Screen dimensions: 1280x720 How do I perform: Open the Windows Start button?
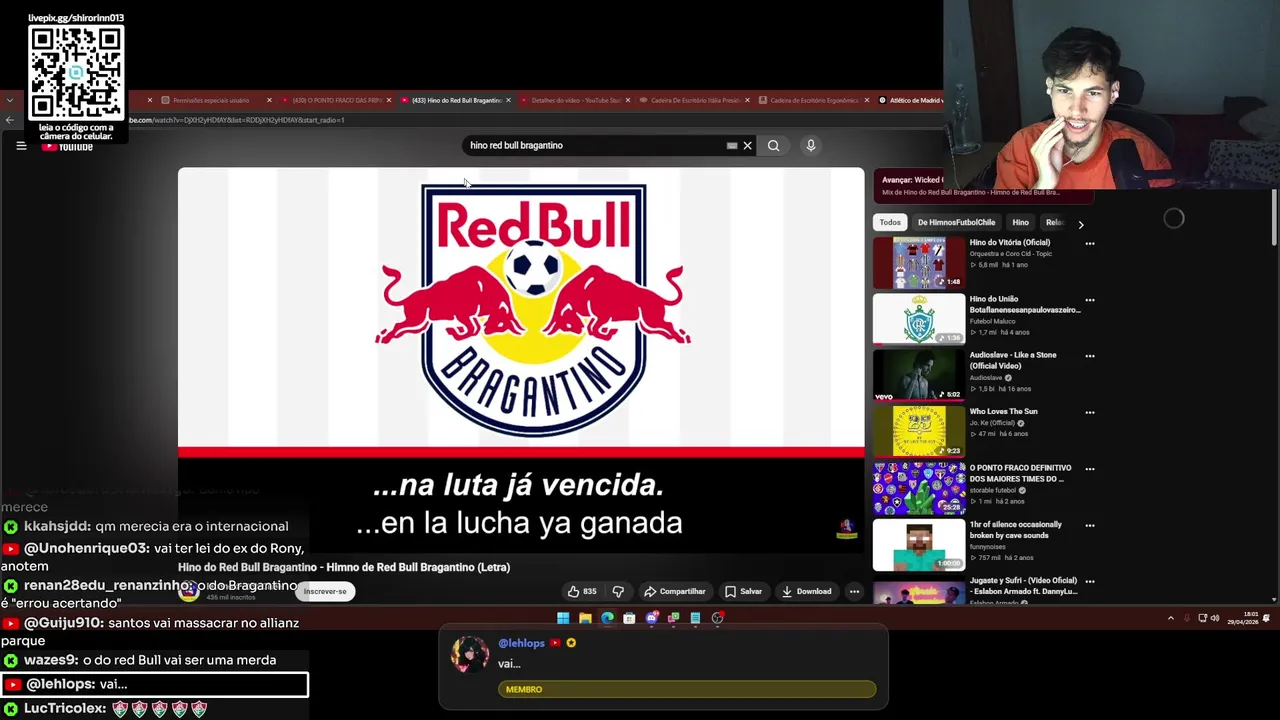point(563,618)
